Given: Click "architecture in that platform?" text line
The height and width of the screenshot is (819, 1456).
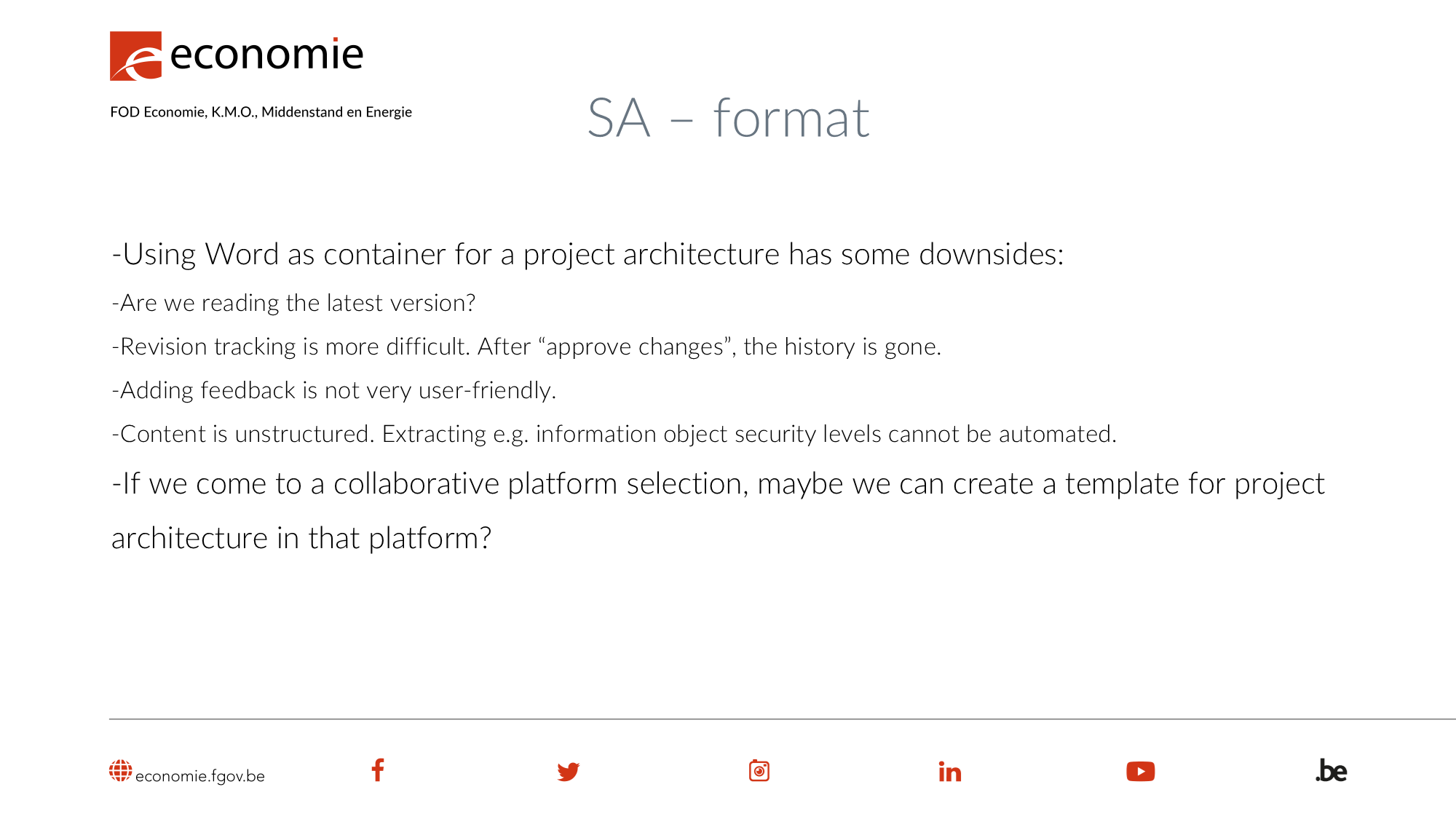Looking at the screenshot, I should pos(301,539).
